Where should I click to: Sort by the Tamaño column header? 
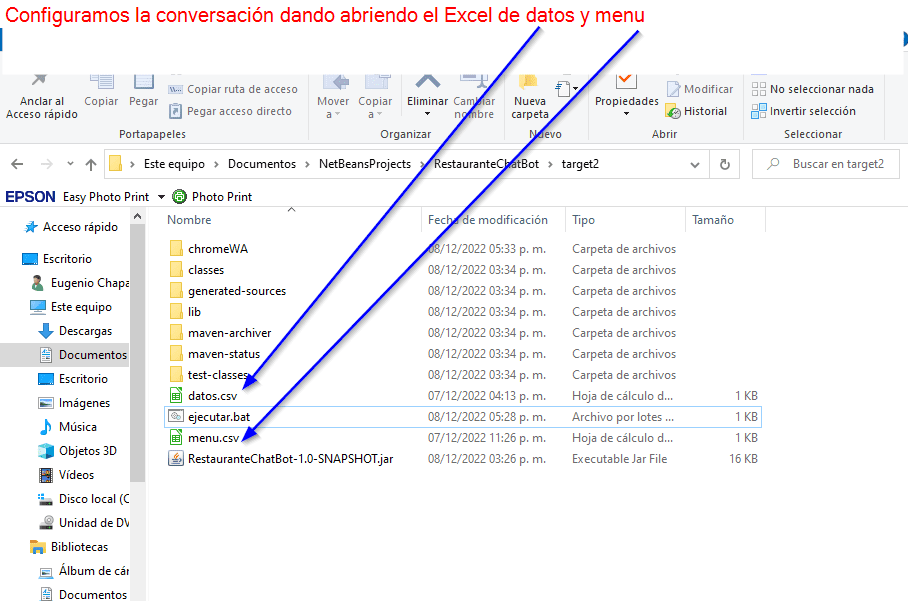click(x=713, y=220)
